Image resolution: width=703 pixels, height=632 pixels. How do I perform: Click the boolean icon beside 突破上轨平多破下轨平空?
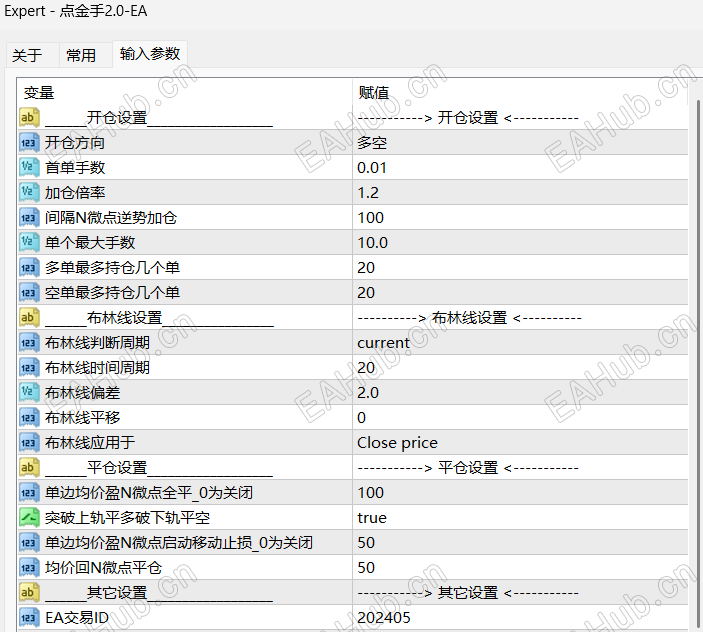[30, 518]
